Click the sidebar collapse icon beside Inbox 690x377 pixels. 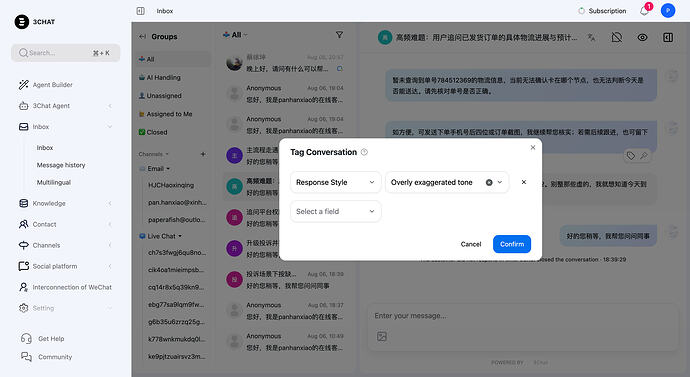pyautogui.click(x=140, y=11)
